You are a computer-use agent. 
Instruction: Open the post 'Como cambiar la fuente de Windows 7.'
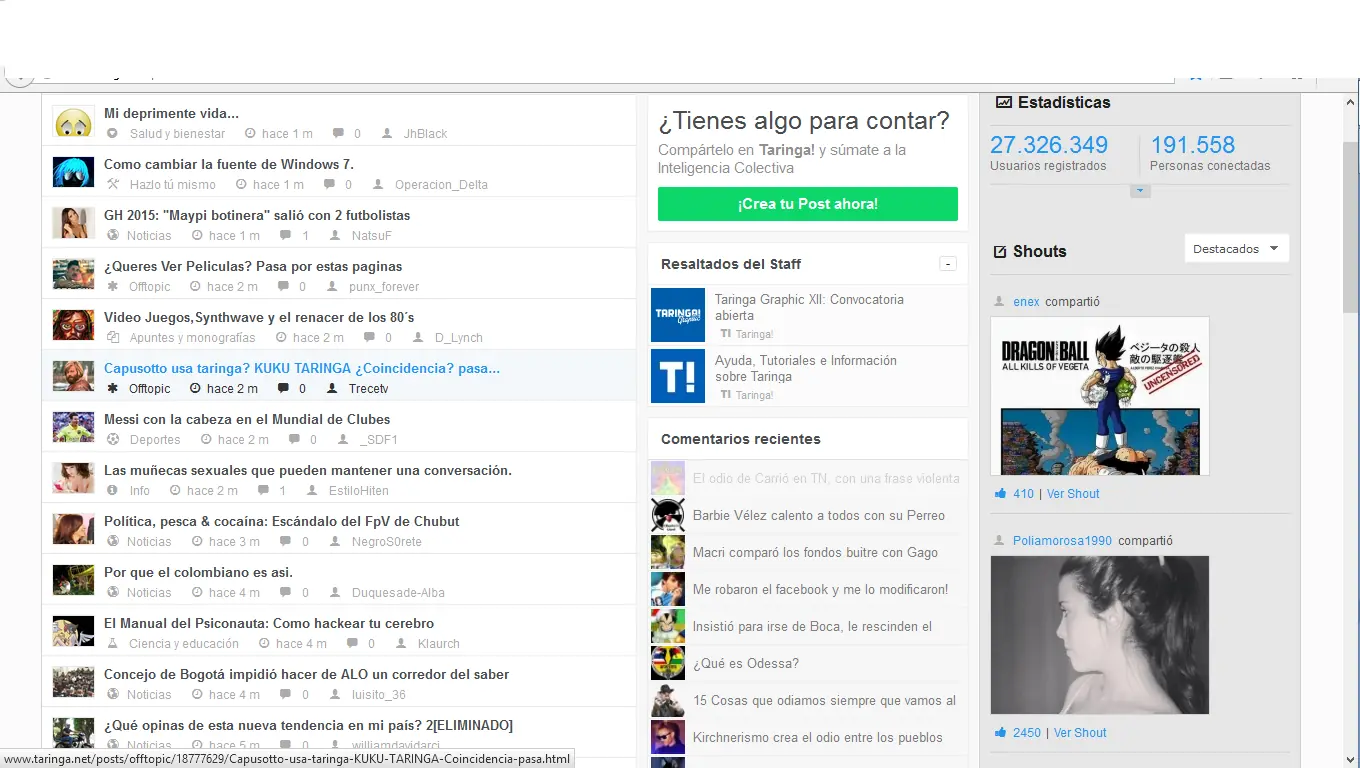tap(229, 164)
